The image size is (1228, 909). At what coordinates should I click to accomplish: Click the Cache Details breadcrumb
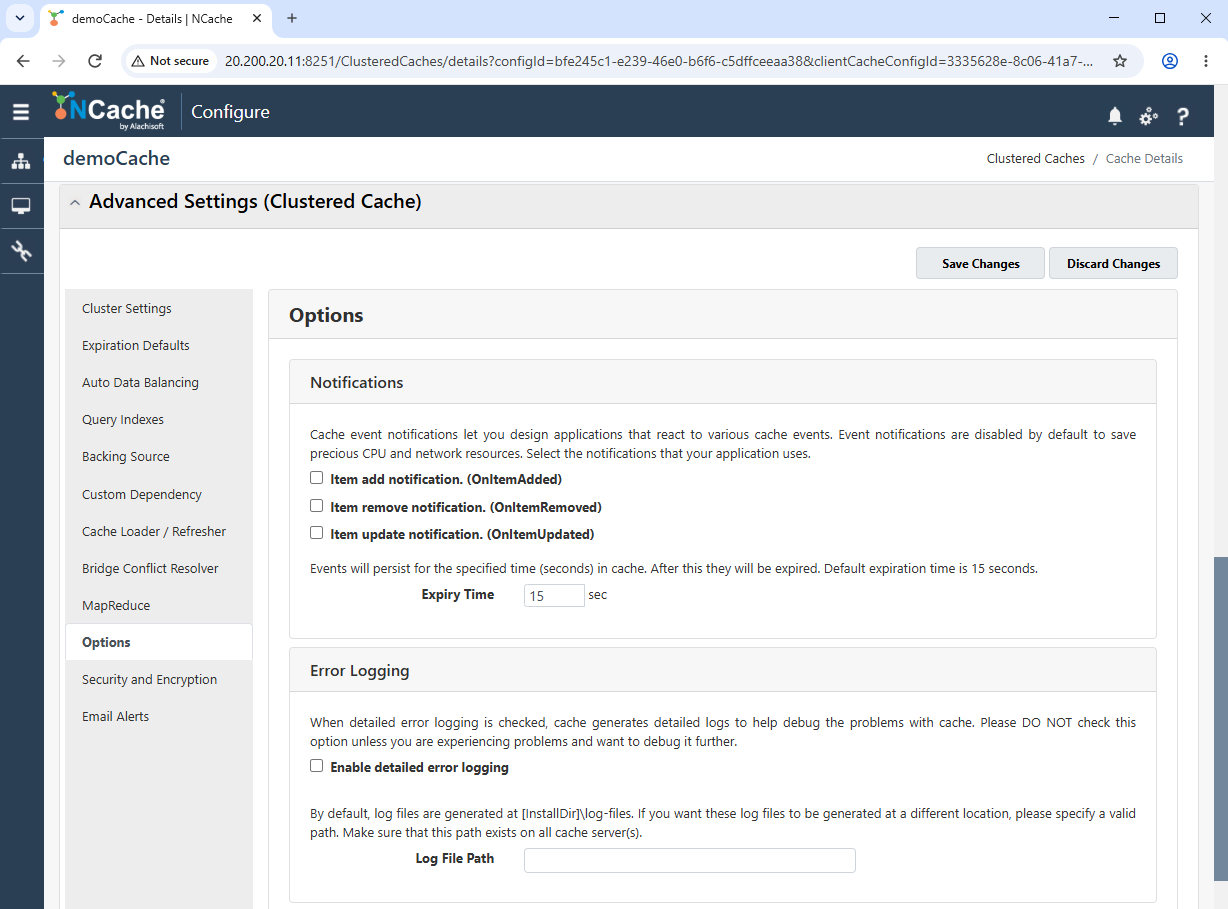[1144, 158]
